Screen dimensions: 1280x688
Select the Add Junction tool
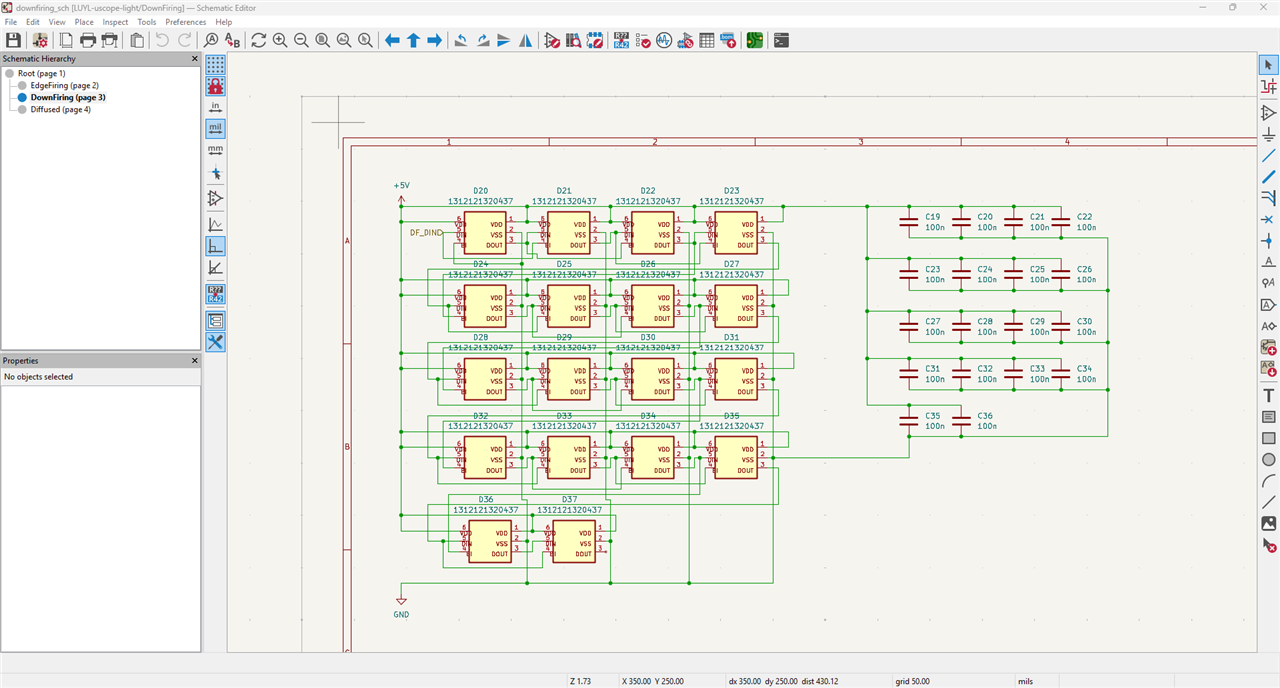pyautogui.click(x=1269, y=241)
